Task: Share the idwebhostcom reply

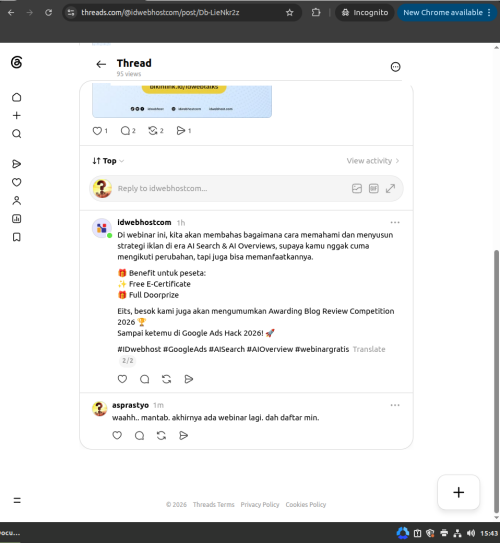Action: point(189,379)
